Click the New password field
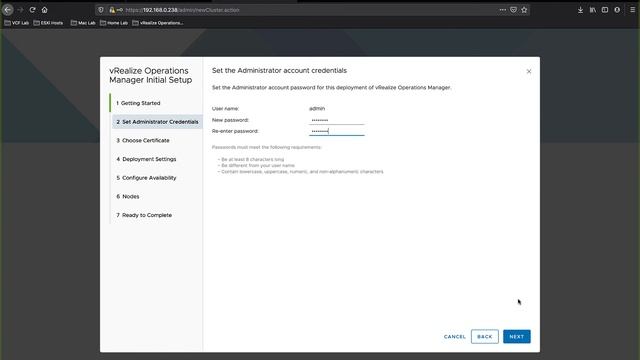This screenshot has height=360, width=640. (x=337, y=120)
